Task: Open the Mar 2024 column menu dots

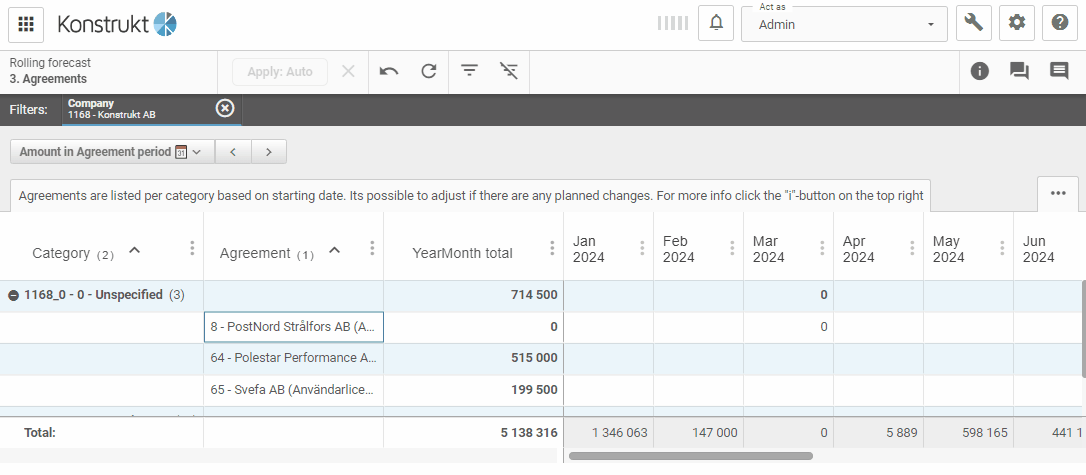Action: coord(822,248)
